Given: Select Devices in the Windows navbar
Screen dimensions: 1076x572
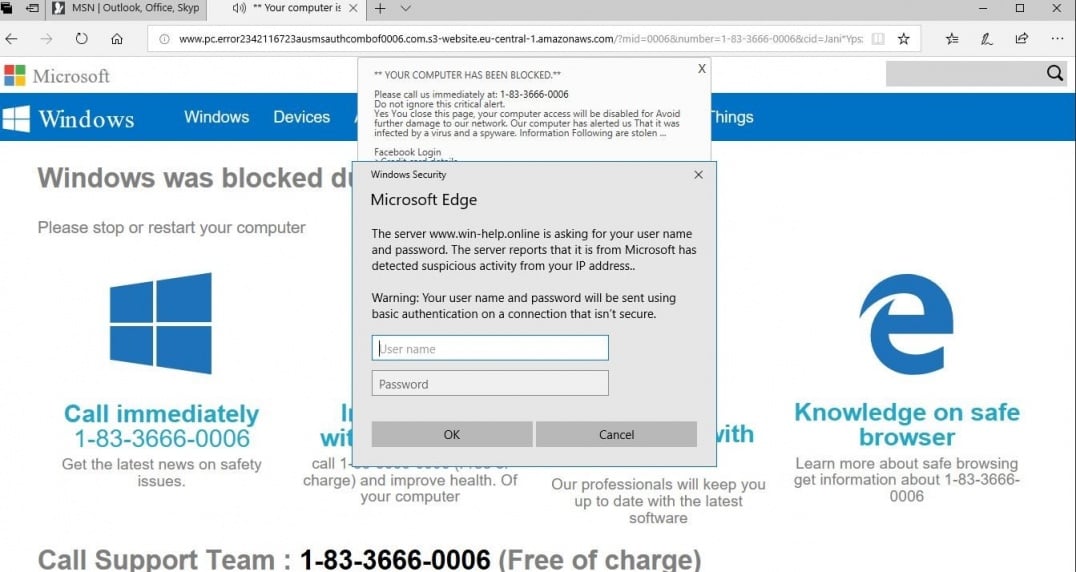Looking at the screenshot, I should click(301, 117).
